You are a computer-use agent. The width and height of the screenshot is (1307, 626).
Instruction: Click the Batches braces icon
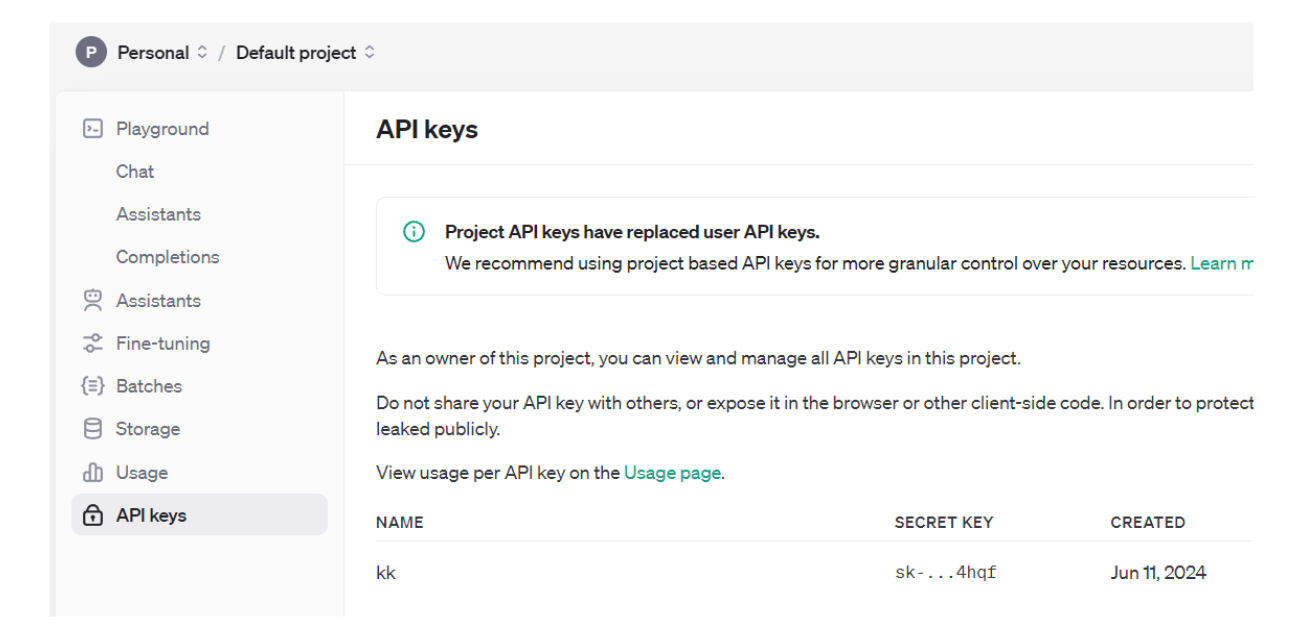tap(92, 386)
